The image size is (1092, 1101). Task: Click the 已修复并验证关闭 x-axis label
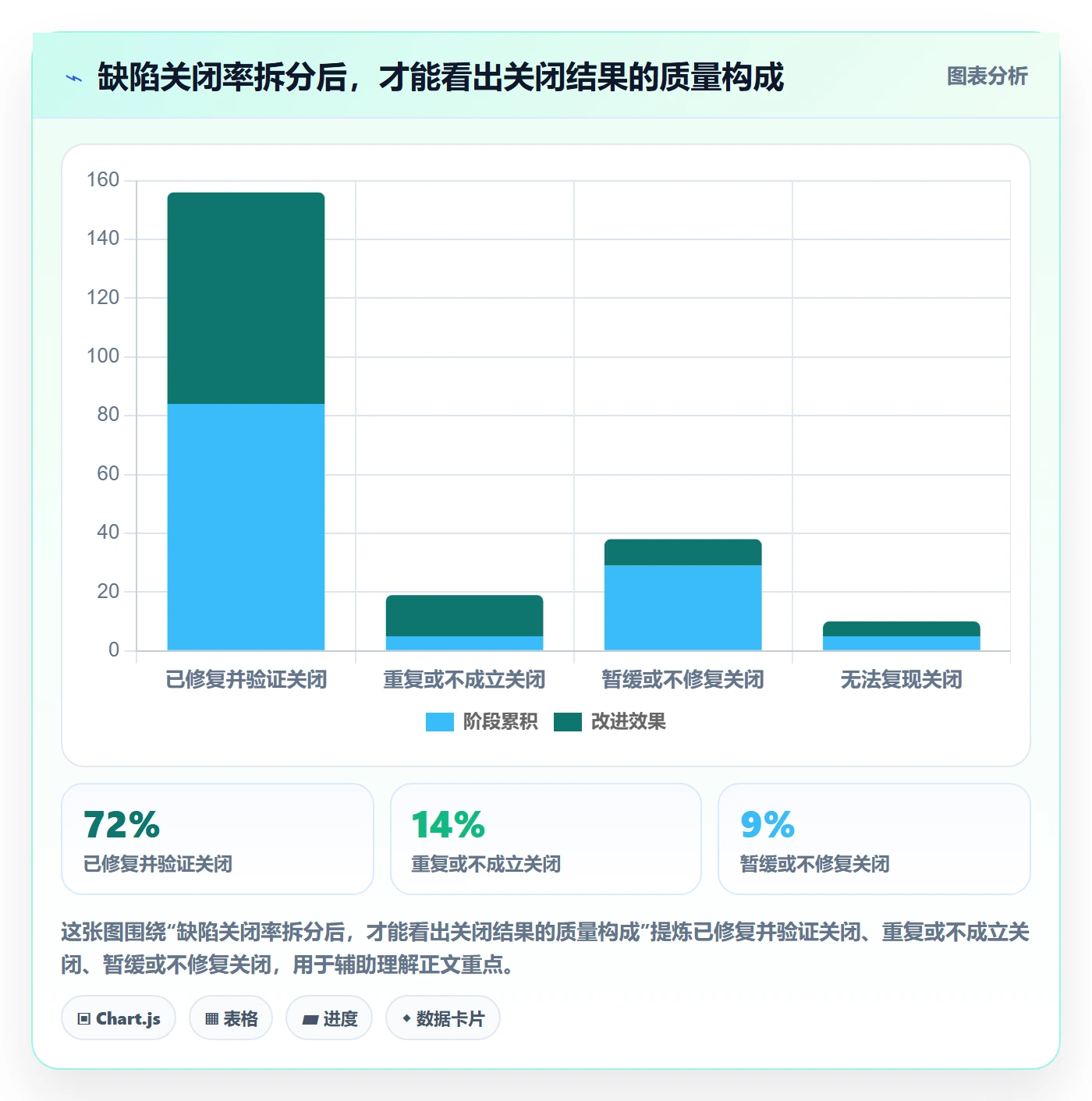pyautogui.click(x=246, y=680)
